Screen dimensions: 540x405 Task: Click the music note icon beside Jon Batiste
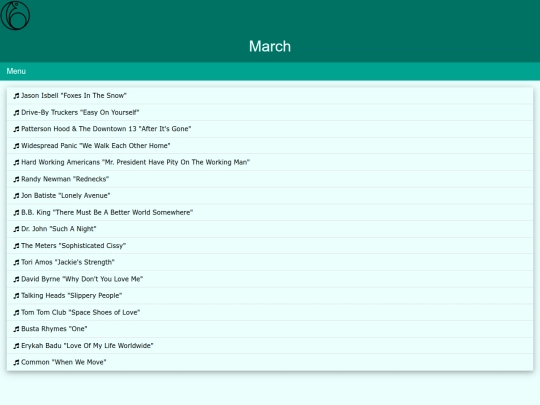[x=16, y=196]
